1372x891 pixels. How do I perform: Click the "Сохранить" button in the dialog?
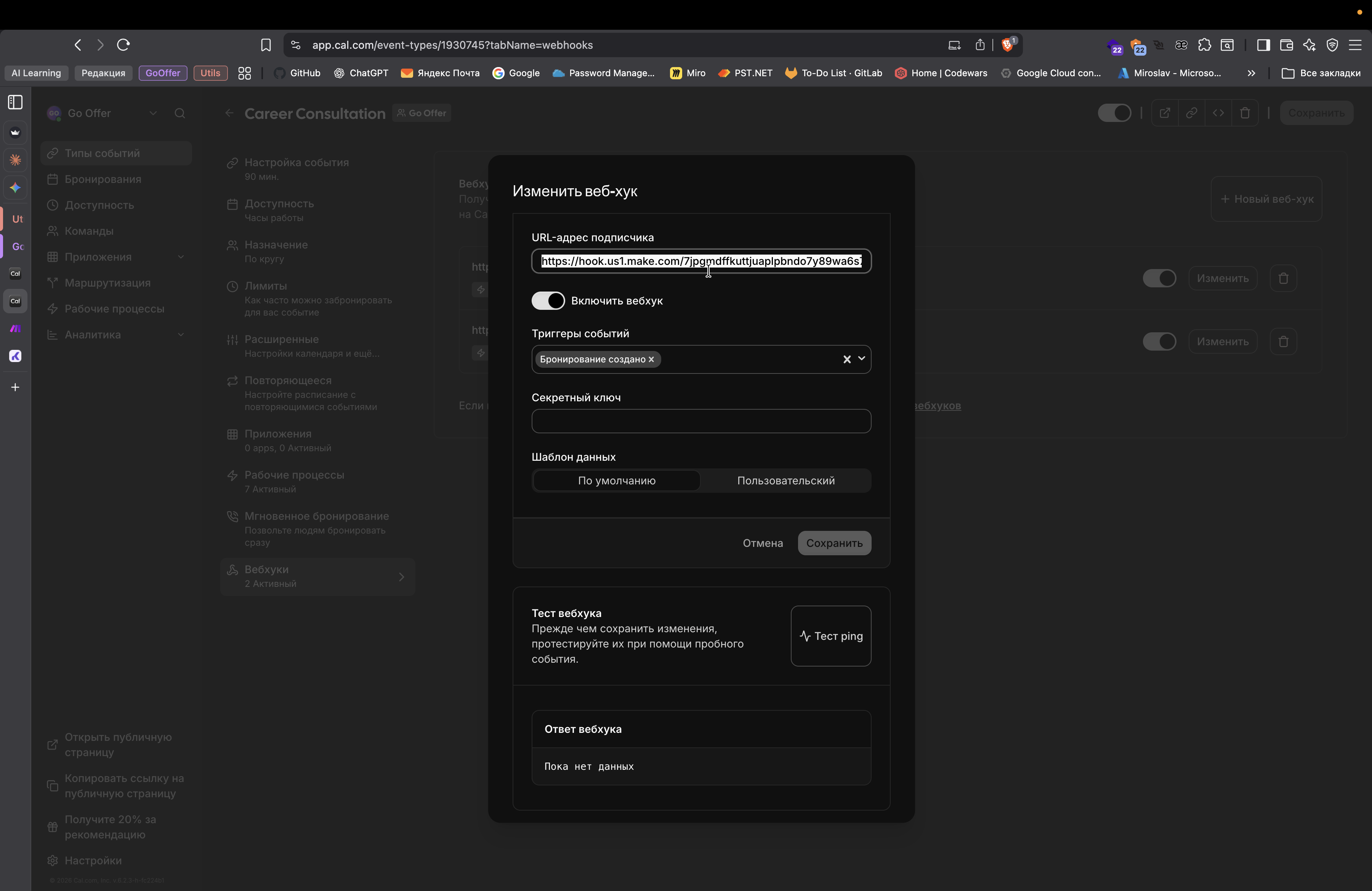click(x=833, y=543)
